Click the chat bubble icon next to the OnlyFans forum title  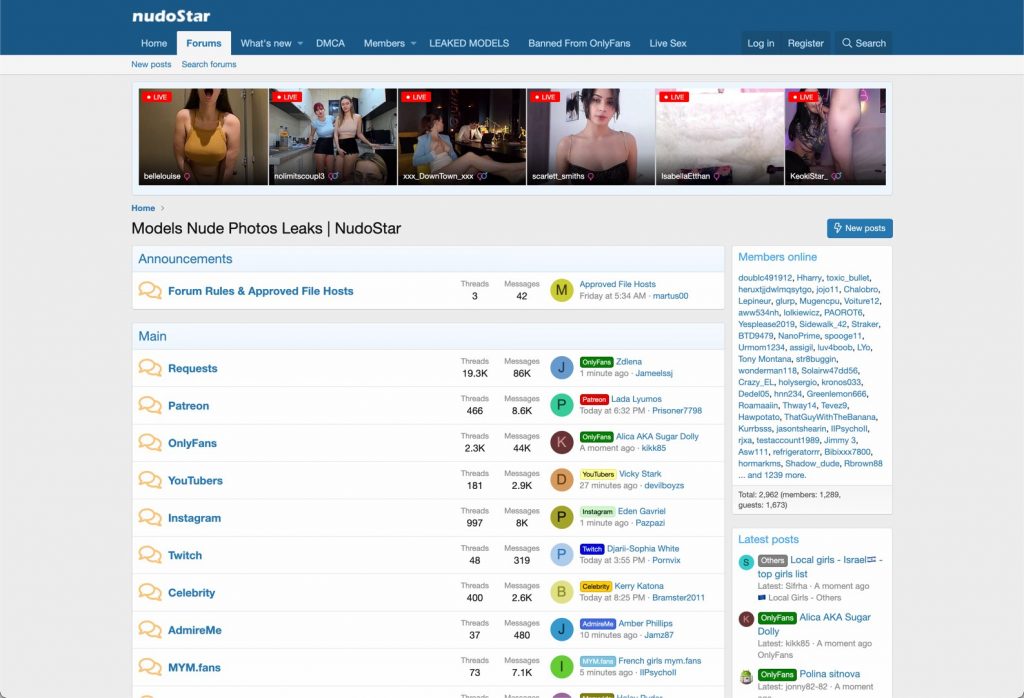coord(150,442)
